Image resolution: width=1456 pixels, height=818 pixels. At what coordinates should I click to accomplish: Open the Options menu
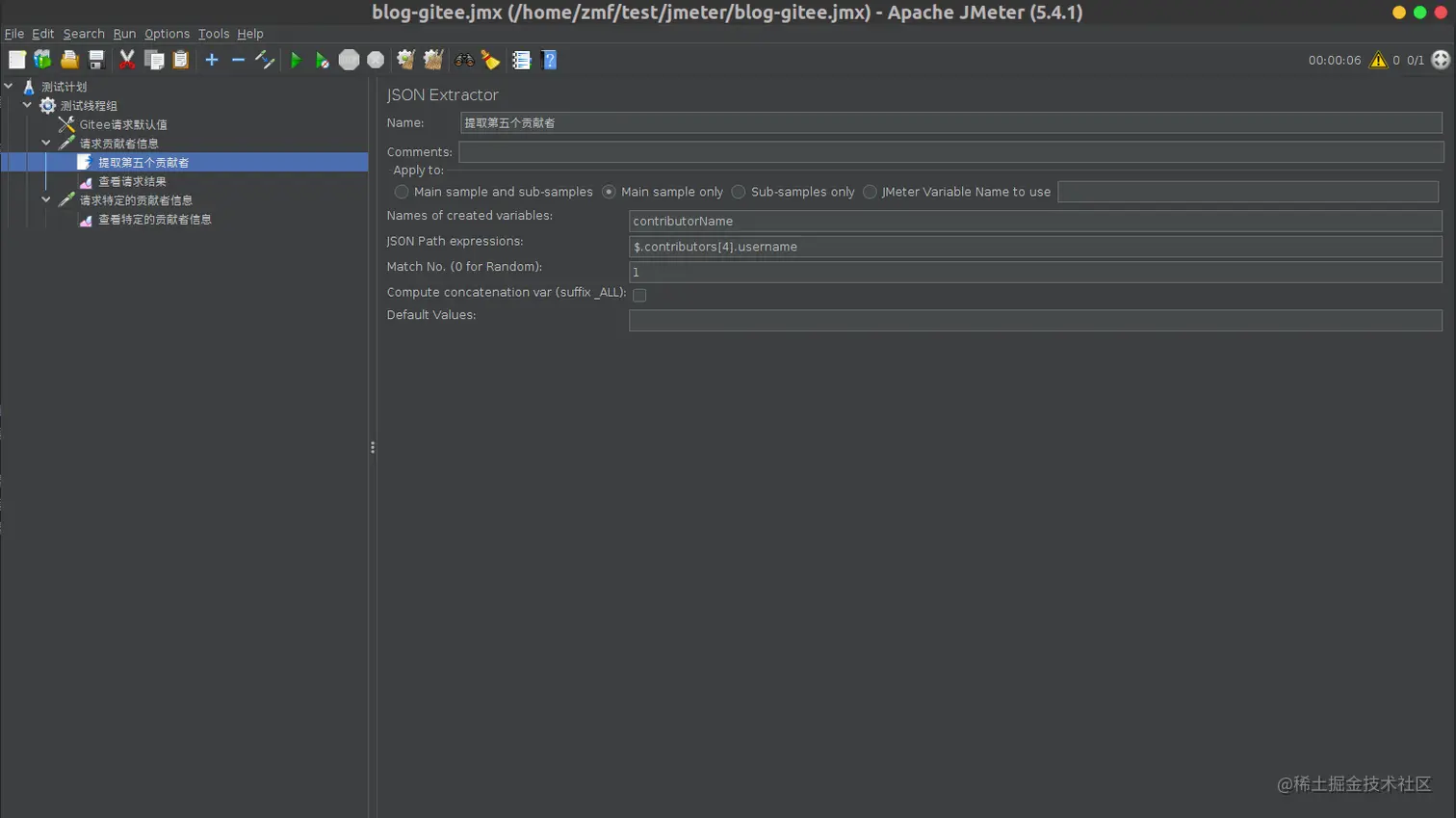coord(167,34)
